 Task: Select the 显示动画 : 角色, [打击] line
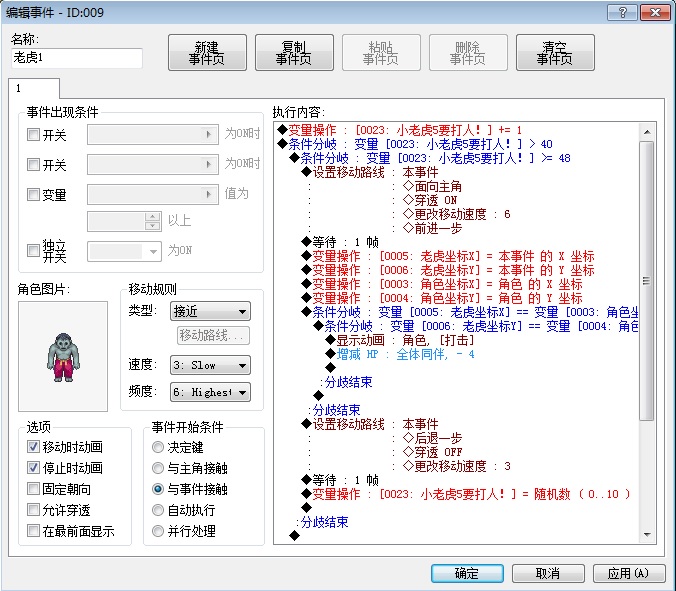click(400, 340)
